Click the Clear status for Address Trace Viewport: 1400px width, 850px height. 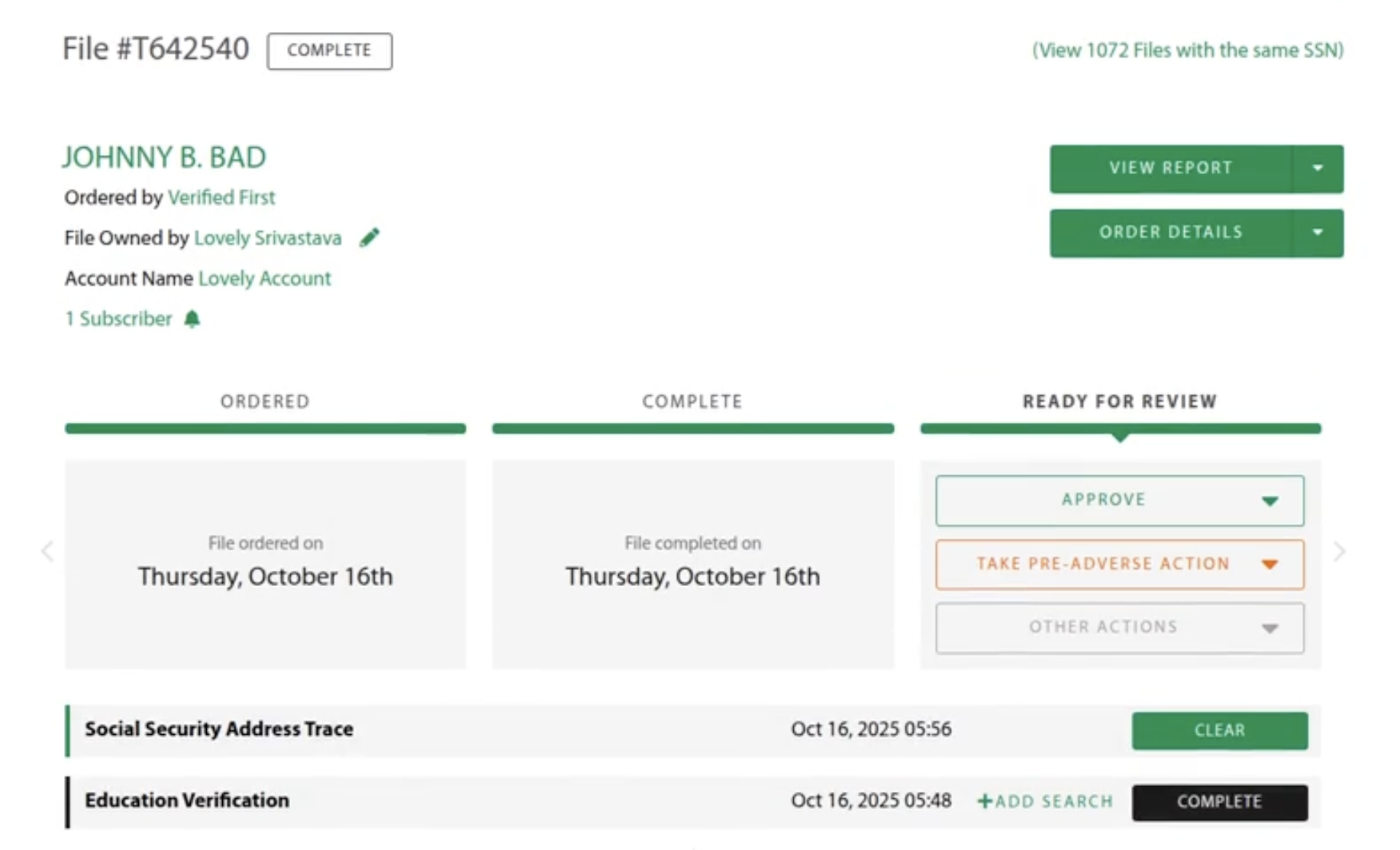[x=1219, y=731]
